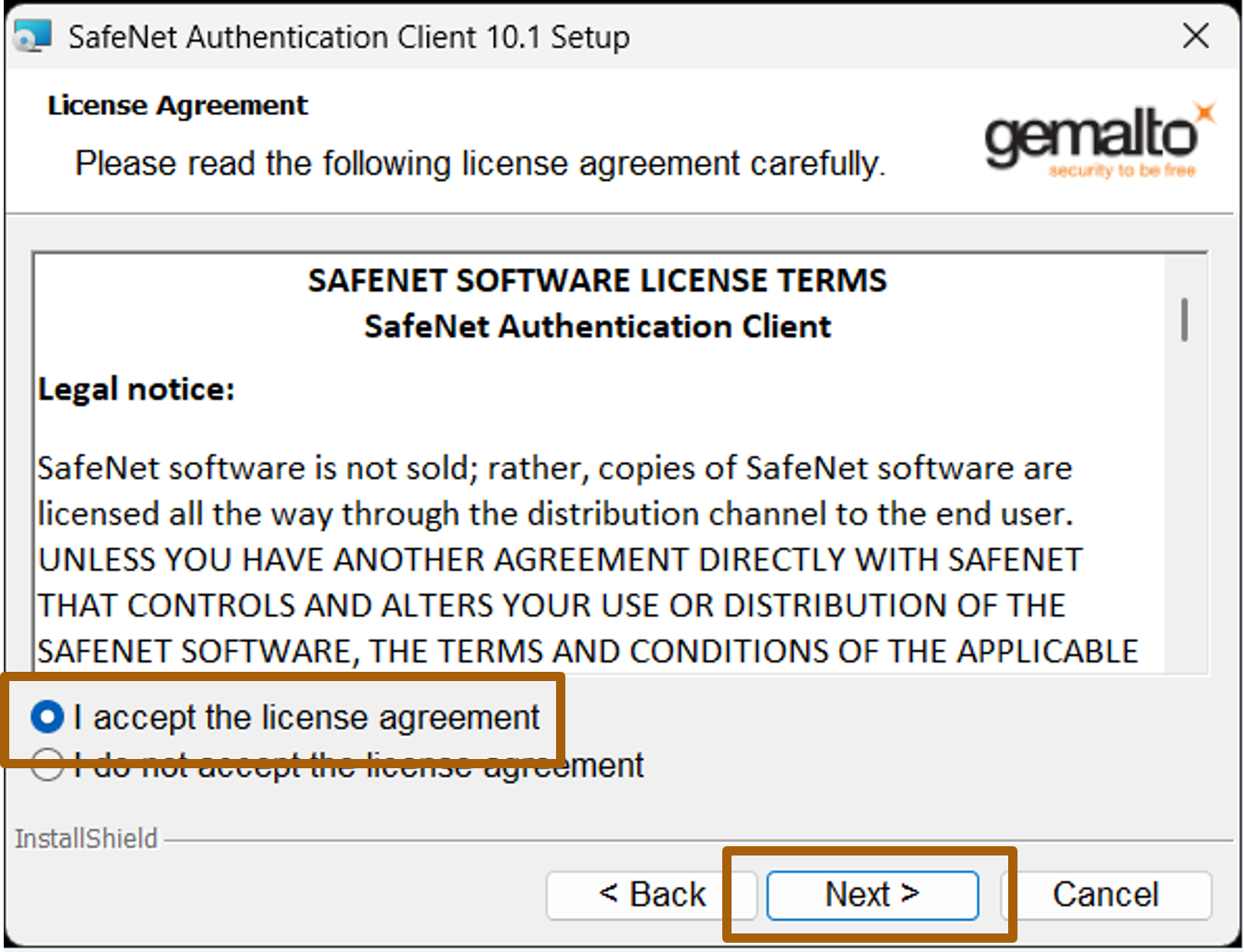
Task: Click the 'security to be free' tagline
Action: pos(1121,171)
